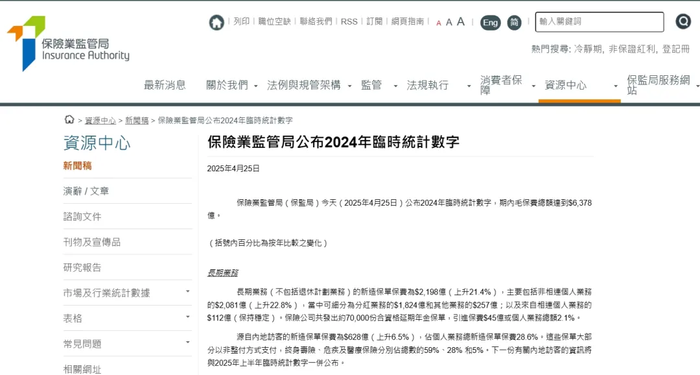
Task: Switch to Simplified Chinese with 简 button
Action: point(514,22)
